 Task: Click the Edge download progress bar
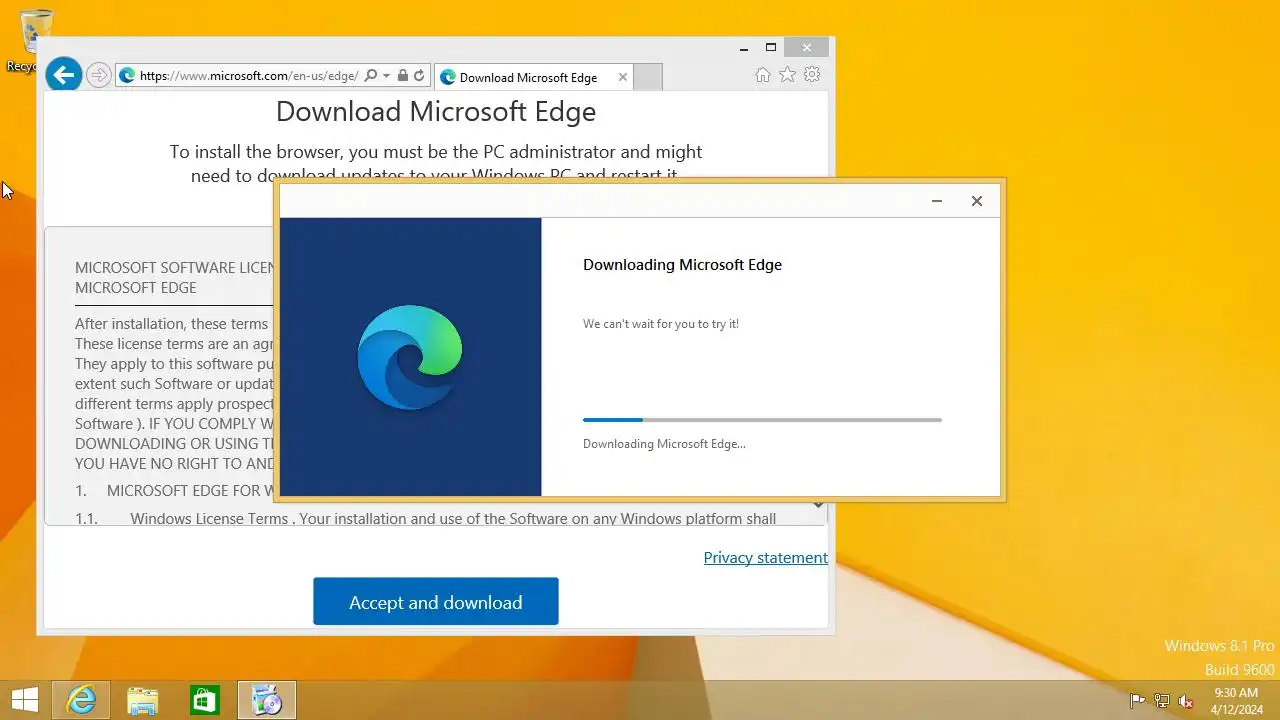[x=762, y=420]
